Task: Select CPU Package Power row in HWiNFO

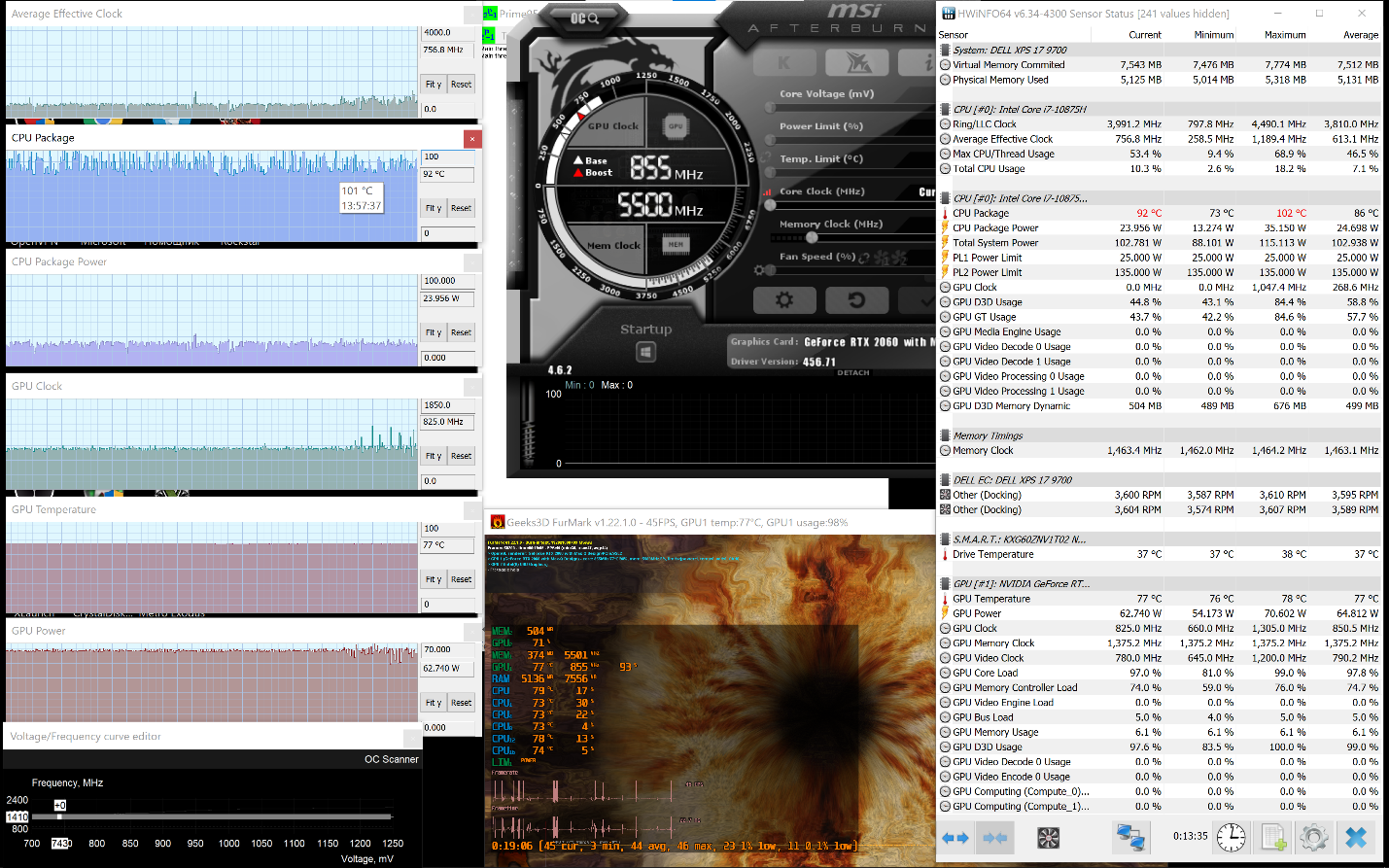Action: coord(1160,227)
